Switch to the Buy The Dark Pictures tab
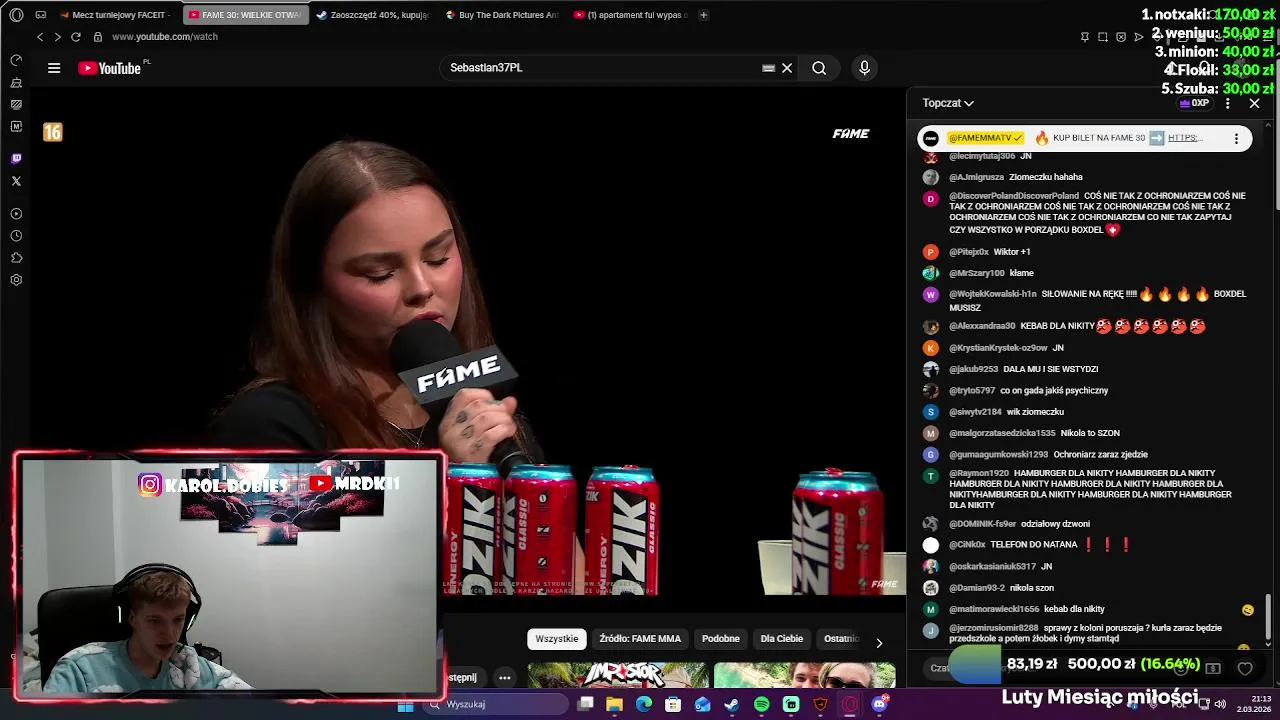 click(502, 15)
